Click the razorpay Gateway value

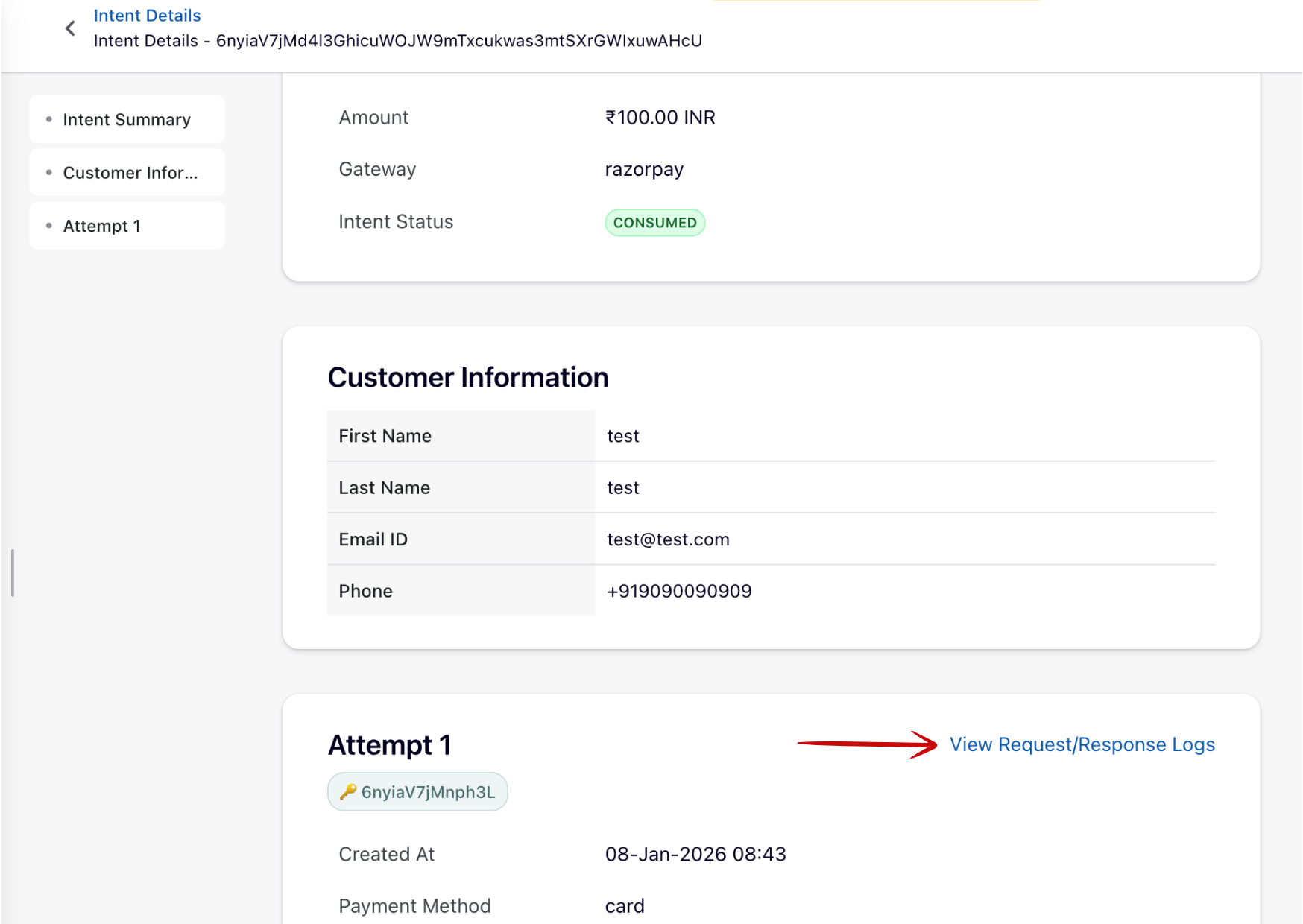point(643,169)
